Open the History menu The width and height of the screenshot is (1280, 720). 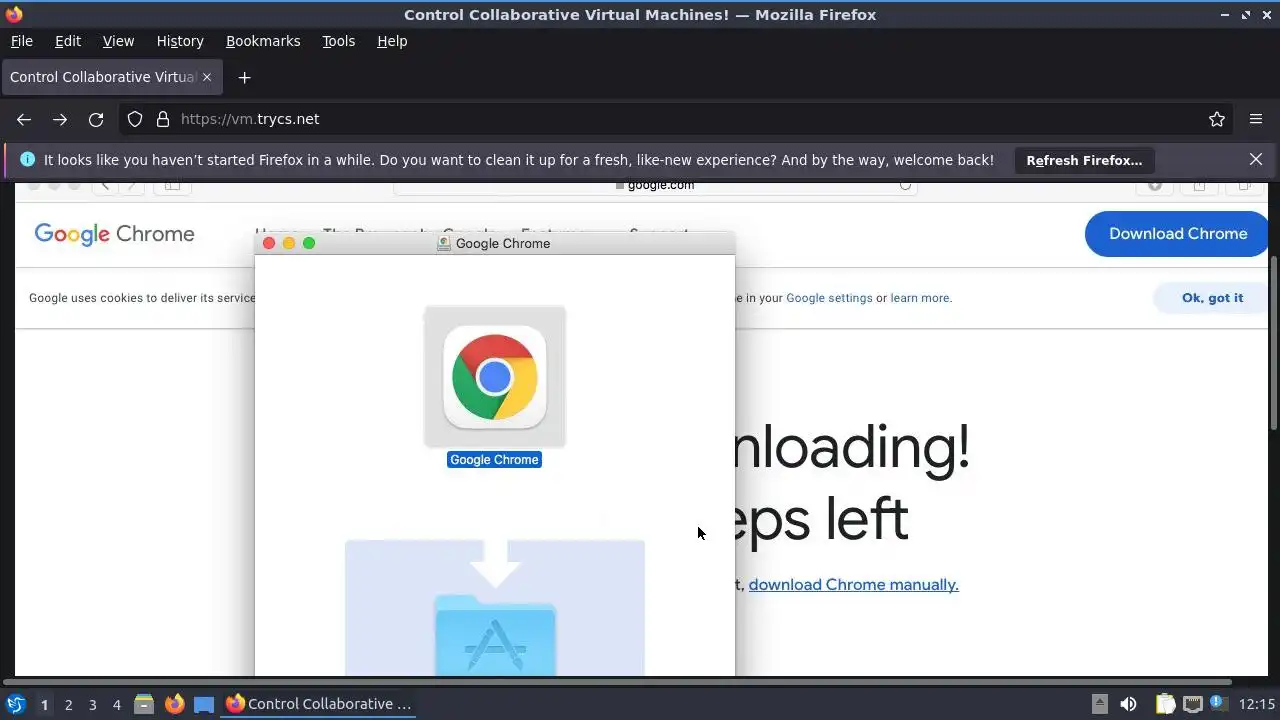[180, 41]
